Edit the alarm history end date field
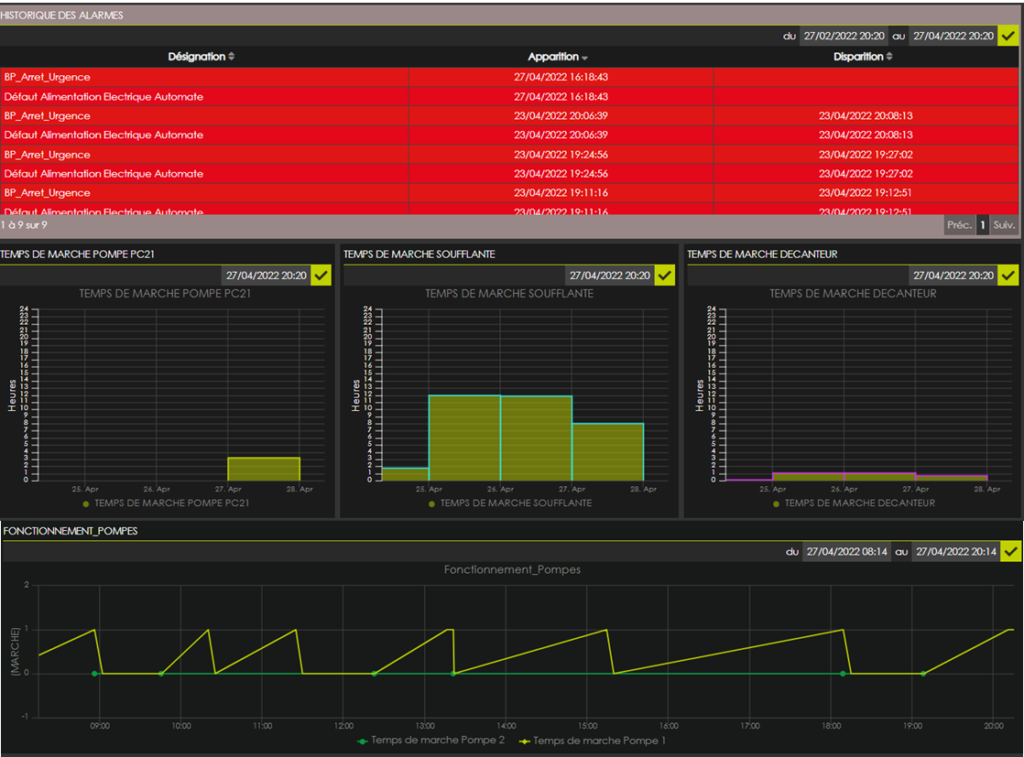 pyautogui.click(x=952, y=36)
